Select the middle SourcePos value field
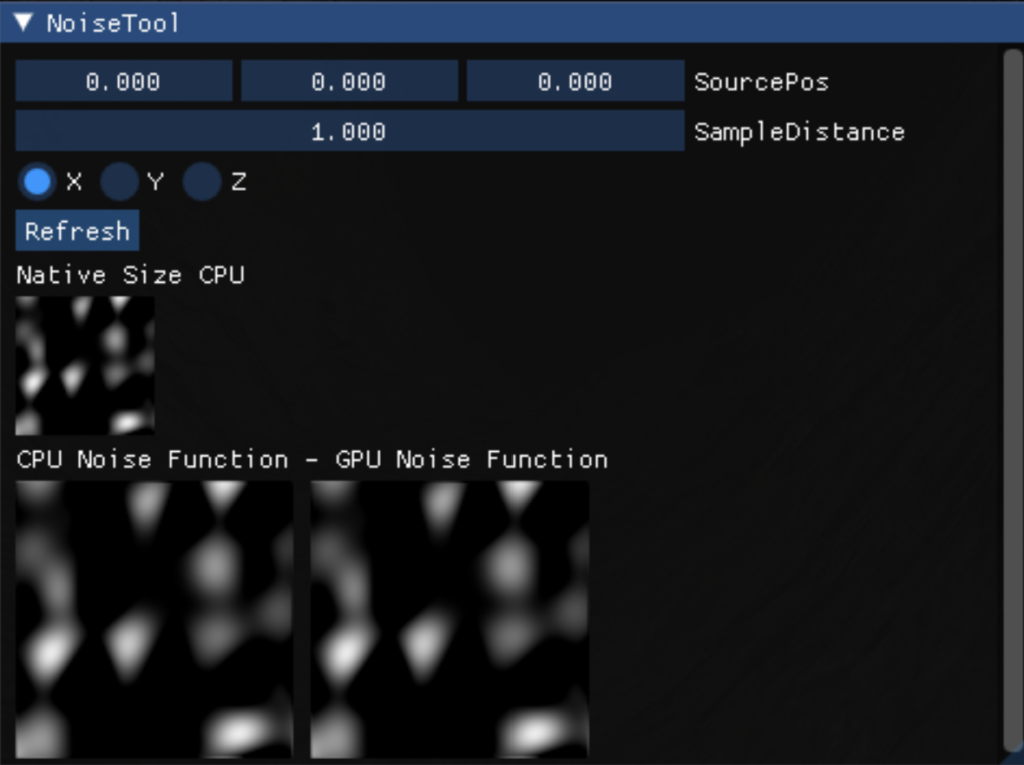The width and height of the screenshot is (1024, 765). [349, 82]
